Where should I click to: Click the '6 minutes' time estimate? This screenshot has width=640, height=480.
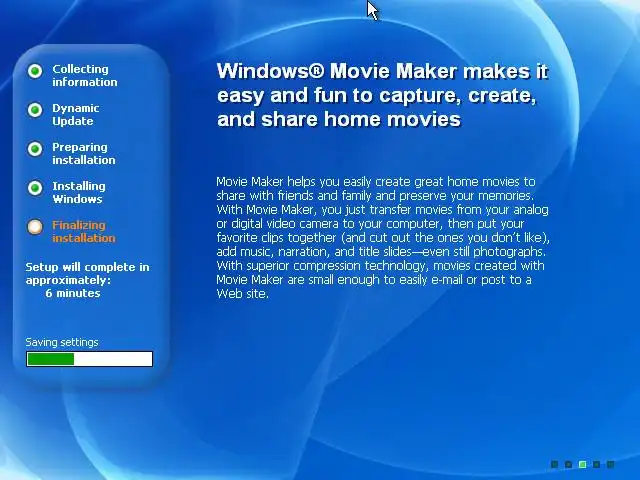(x=73, y=293)
